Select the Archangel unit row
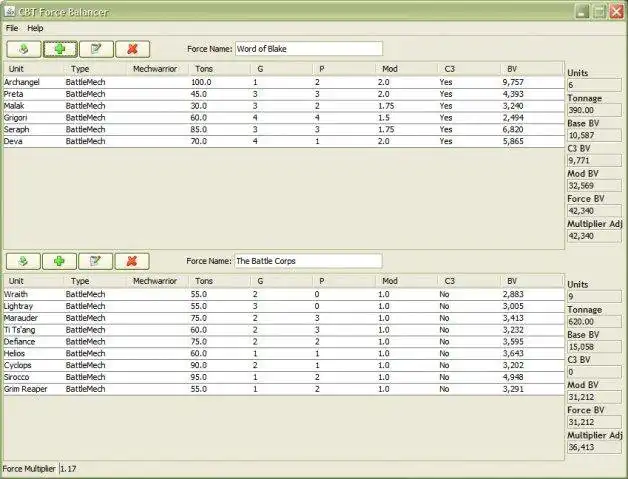 click(x=284, y=82)
